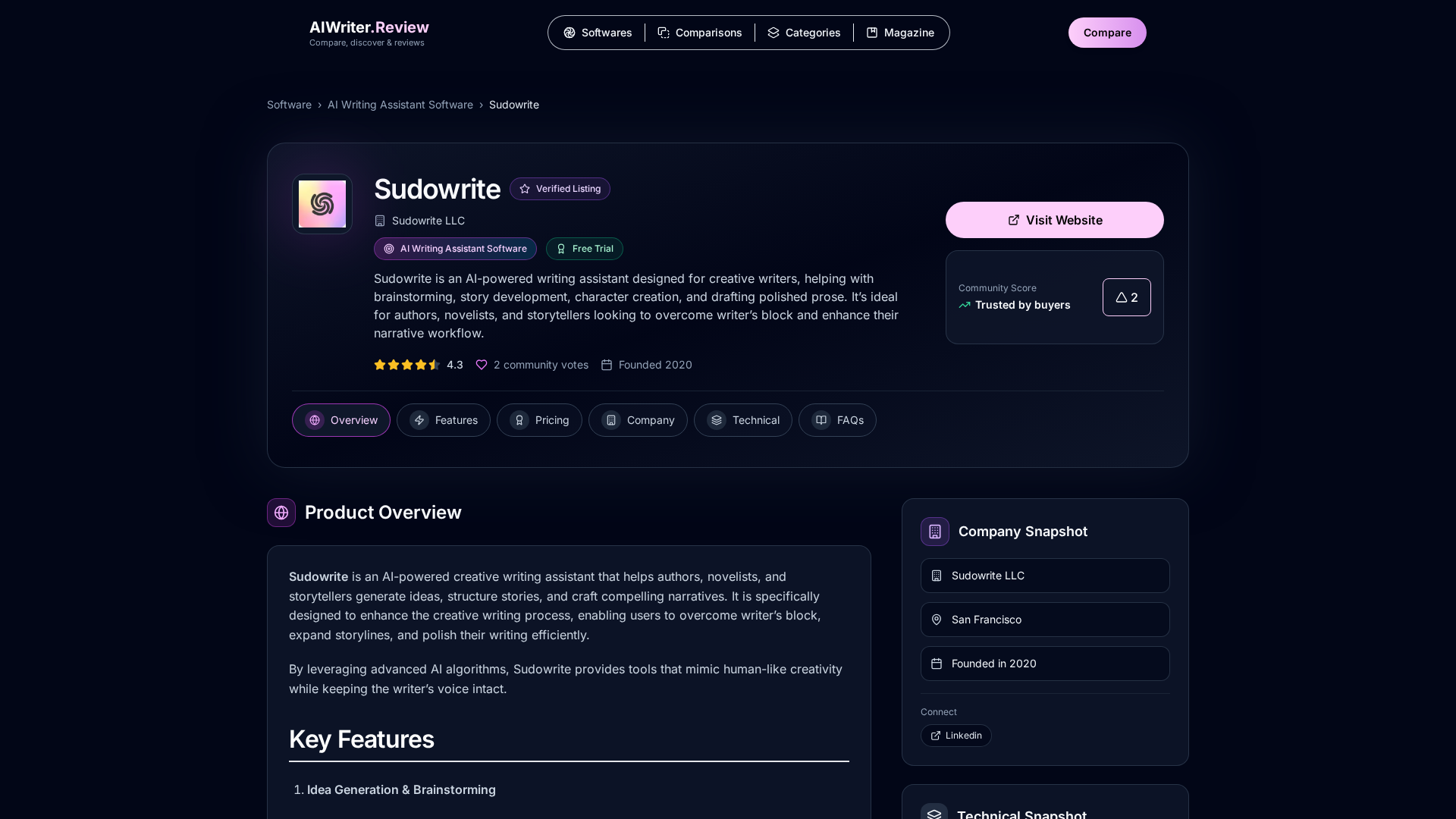Upvote using the community score triangle button
This screenshot has width=1456, height=819.
pyautogui.click(x=1126, y=297)
